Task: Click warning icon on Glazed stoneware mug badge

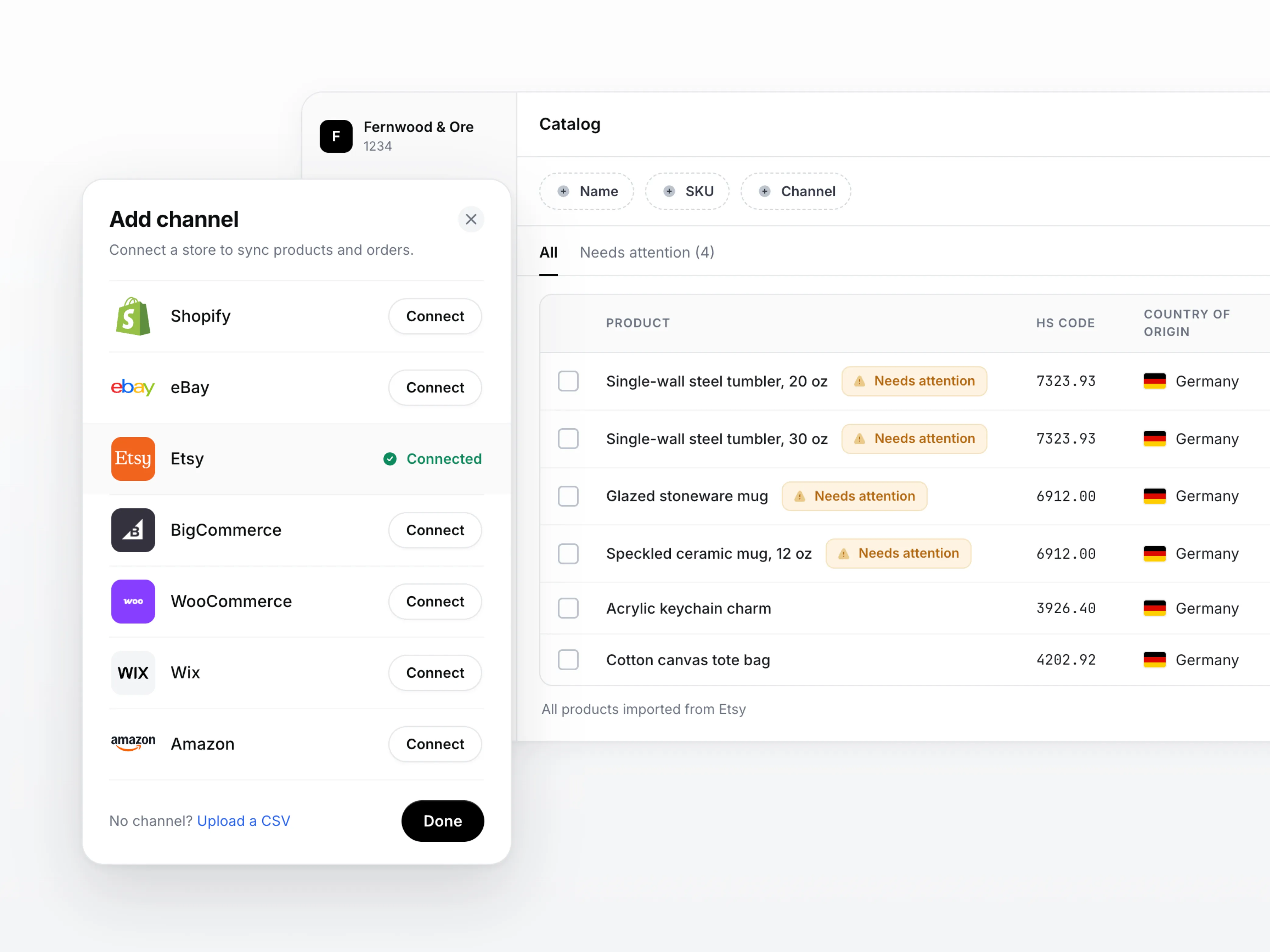Action: [x=799, y=496]
